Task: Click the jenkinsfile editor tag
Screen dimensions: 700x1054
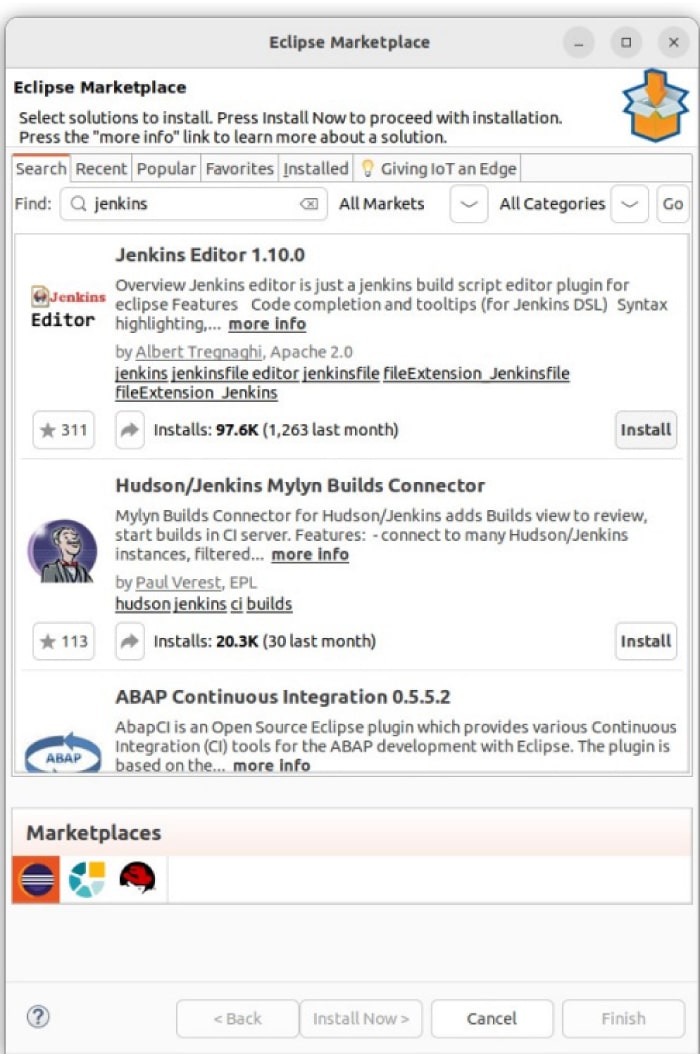Action: point(235,373)
